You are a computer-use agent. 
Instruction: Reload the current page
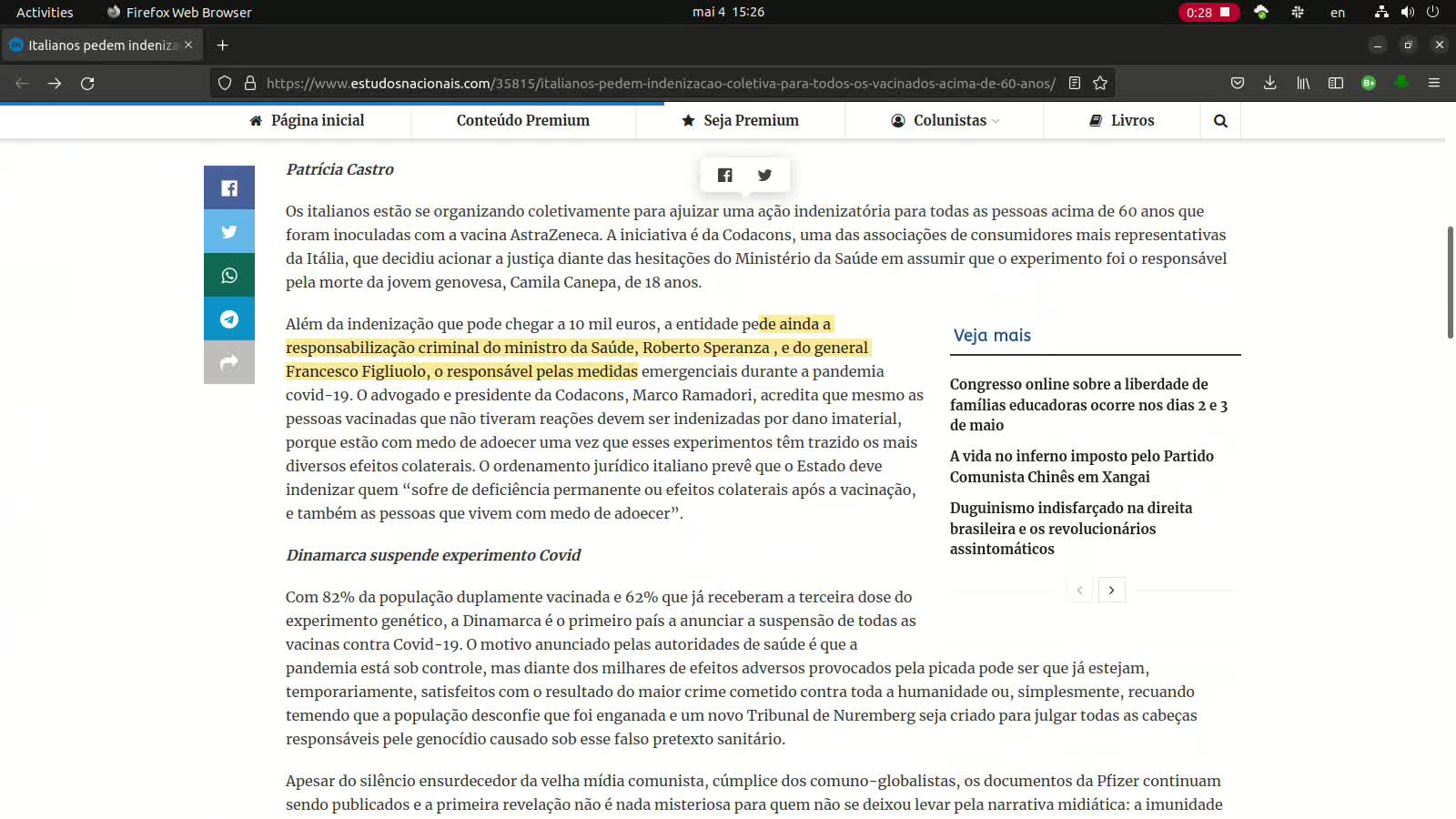coord(87,84)
